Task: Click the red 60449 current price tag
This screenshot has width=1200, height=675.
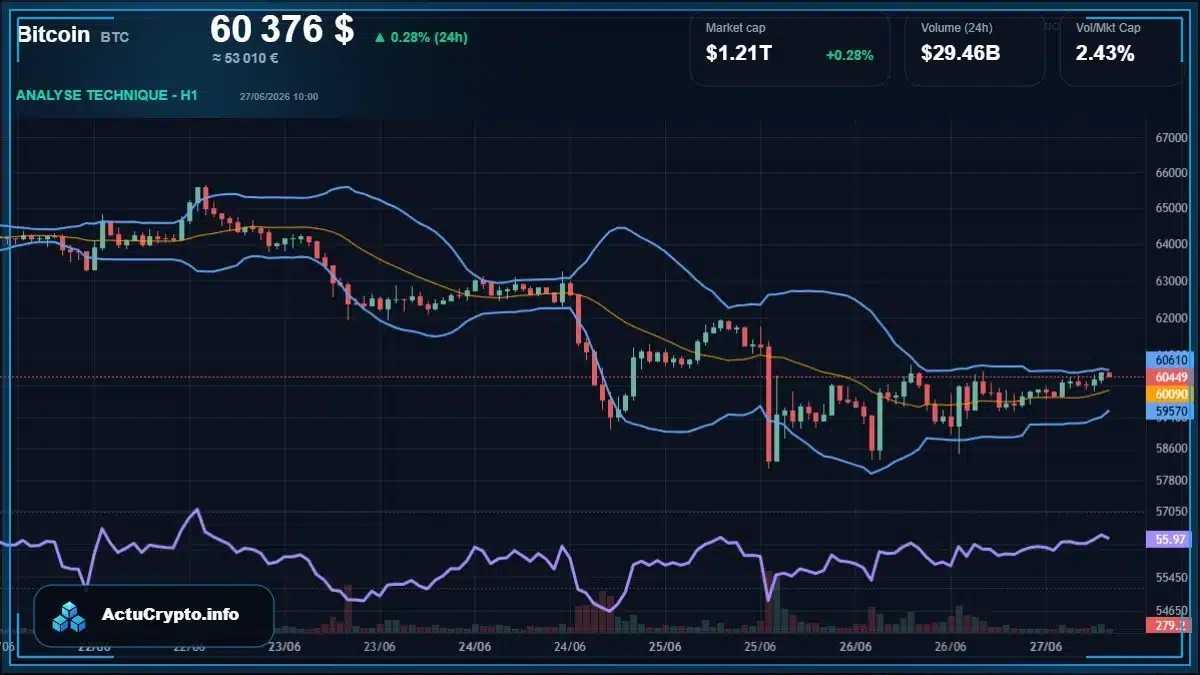Action: click(1171, 377)
